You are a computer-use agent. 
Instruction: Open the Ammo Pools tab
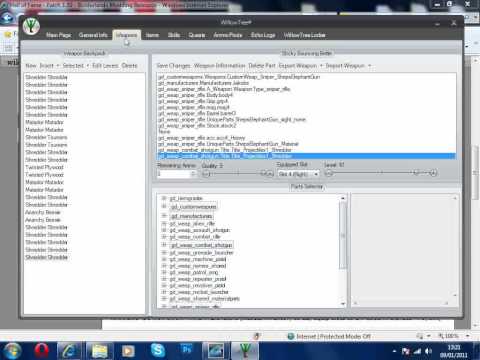coord(228,35)
